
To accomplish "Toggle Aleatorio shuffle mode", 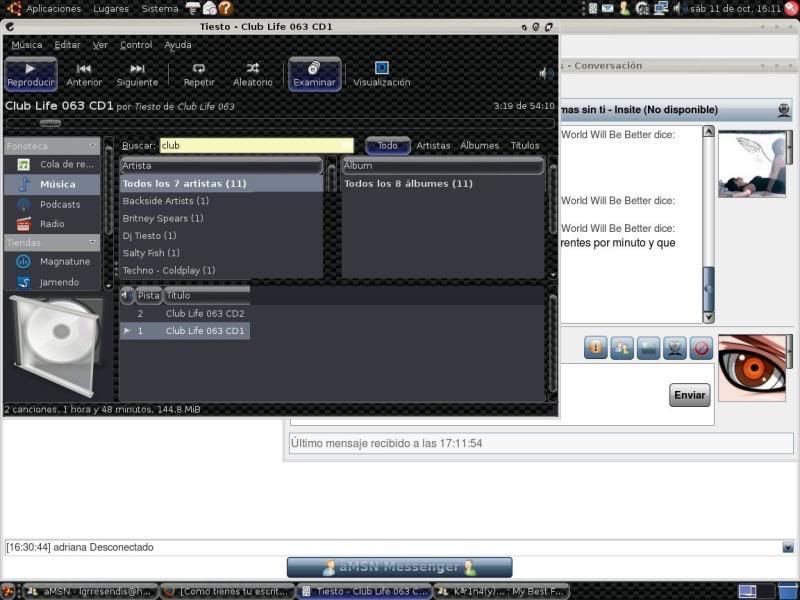I will click(x=253, y=74).
